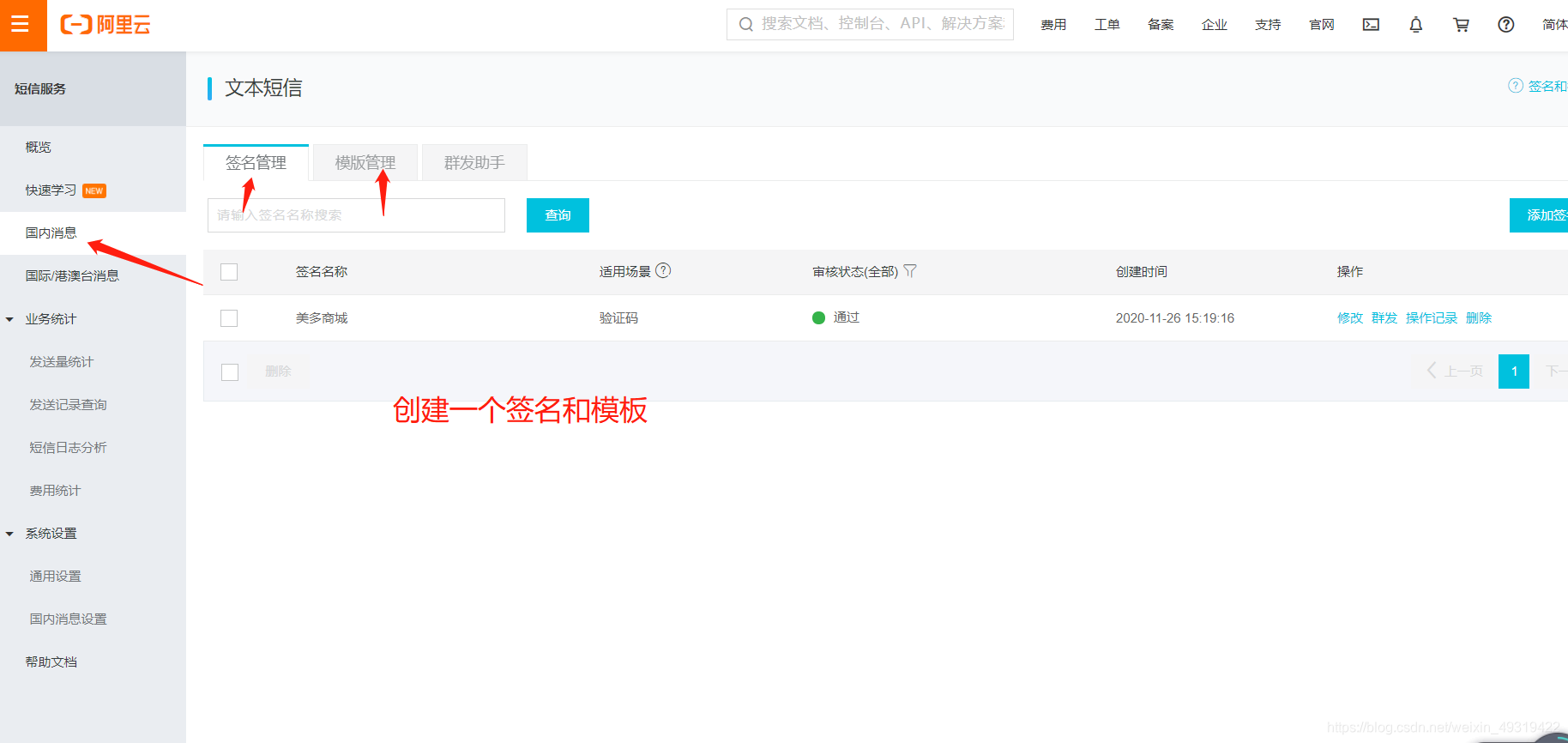The width and height of the screenshot is (1568, 743).
Task: Open the top bar help icon
Action: [x=1505, y=25]
